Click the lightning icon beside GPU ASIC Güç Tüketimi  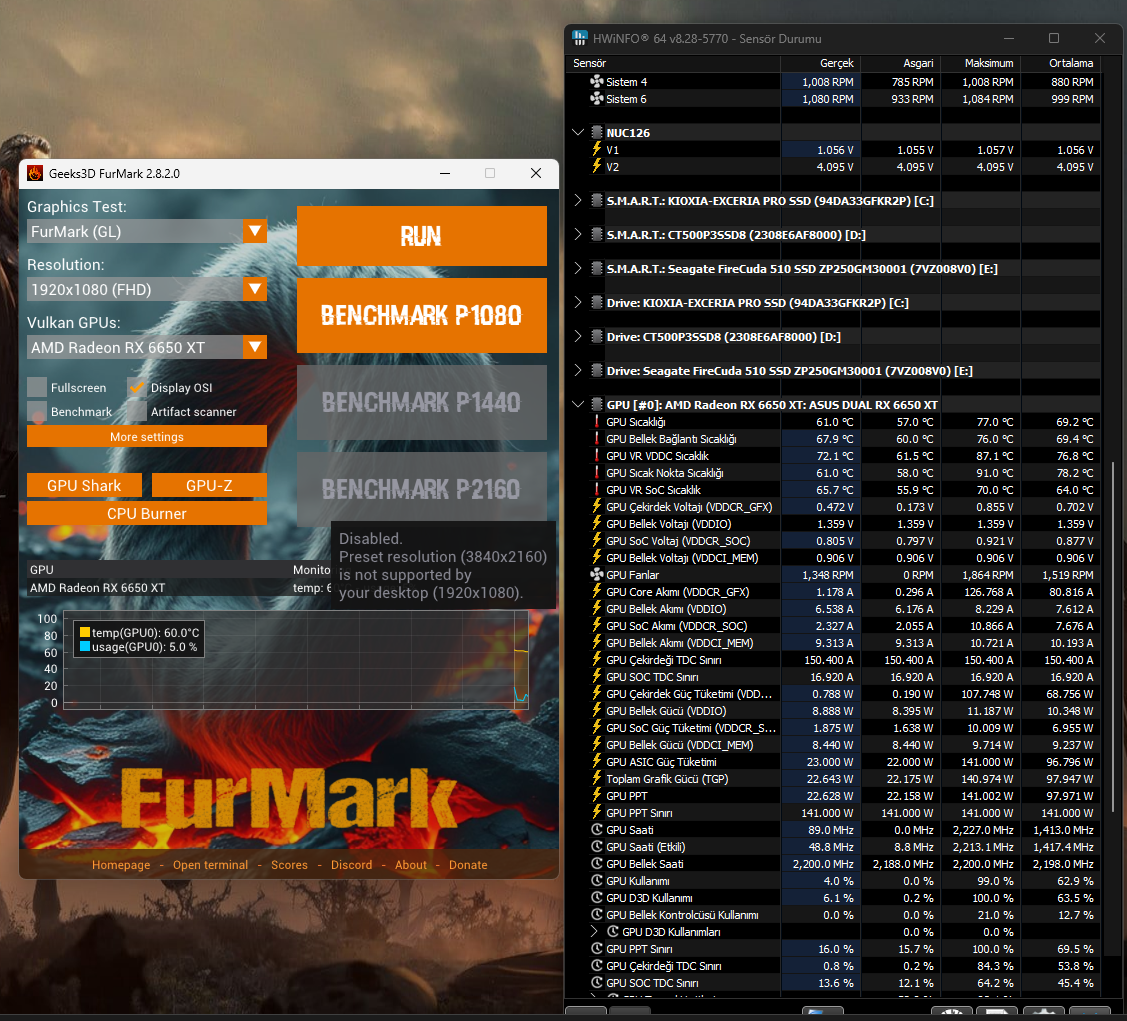click(597, 762)
